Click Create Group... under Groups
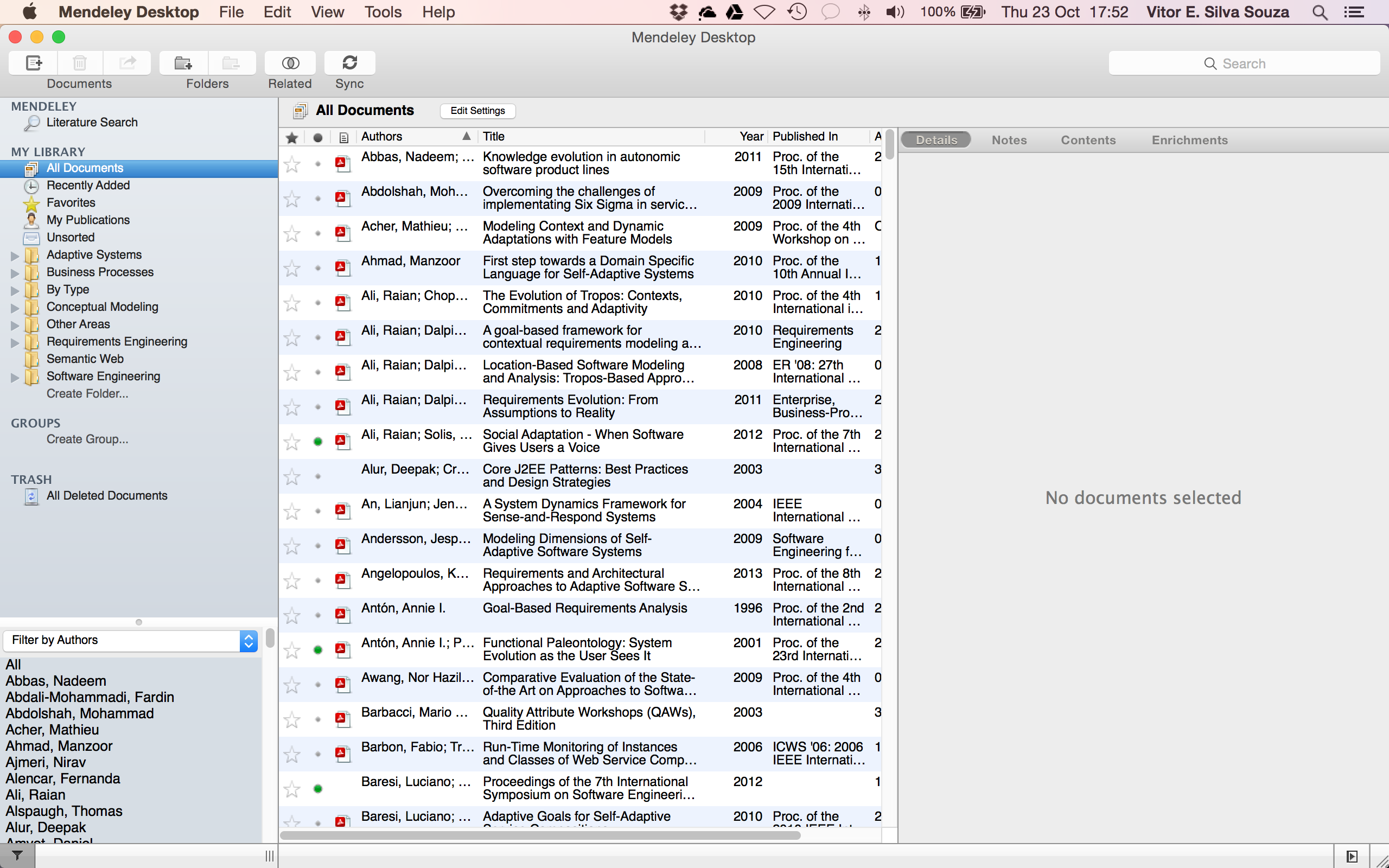 pos(87,439)
